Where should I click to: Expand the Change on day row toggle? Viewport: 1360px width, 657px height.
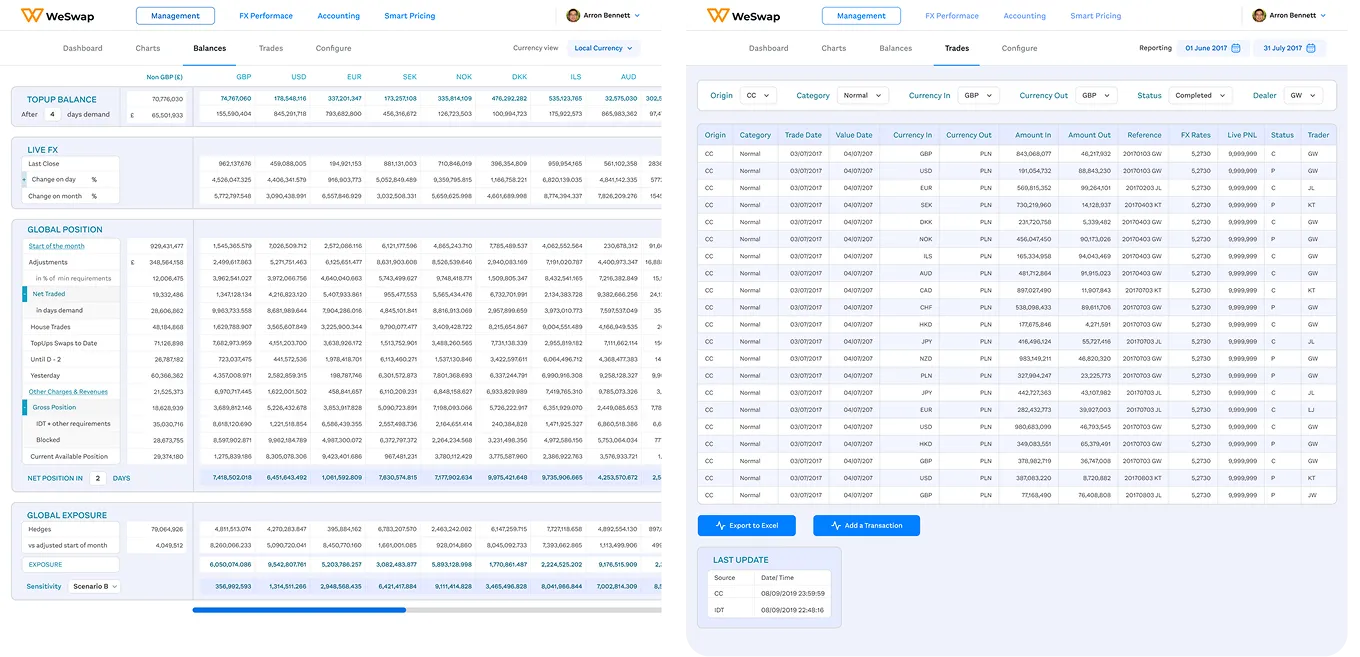click(24, 180)
